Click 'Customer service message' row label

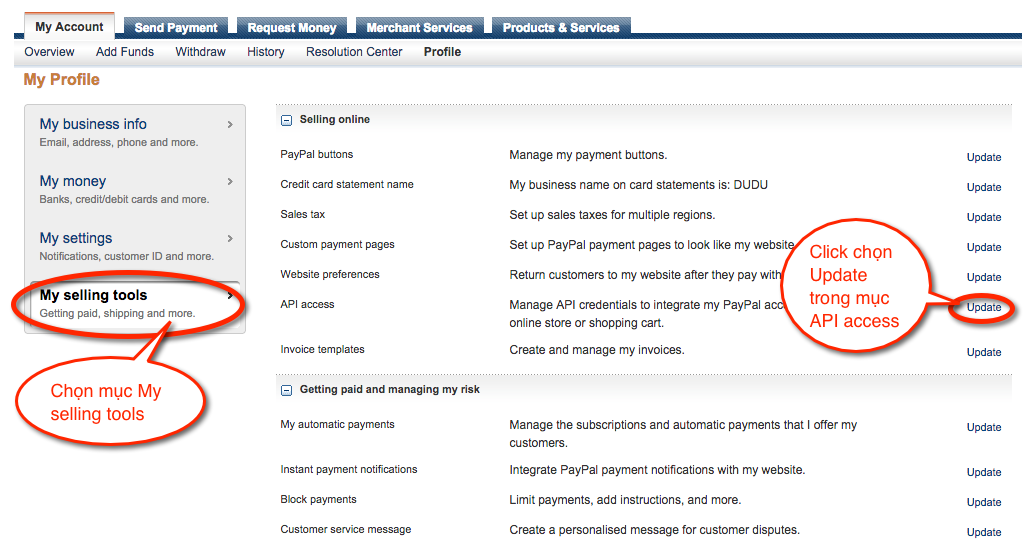(x=346, y=530)
